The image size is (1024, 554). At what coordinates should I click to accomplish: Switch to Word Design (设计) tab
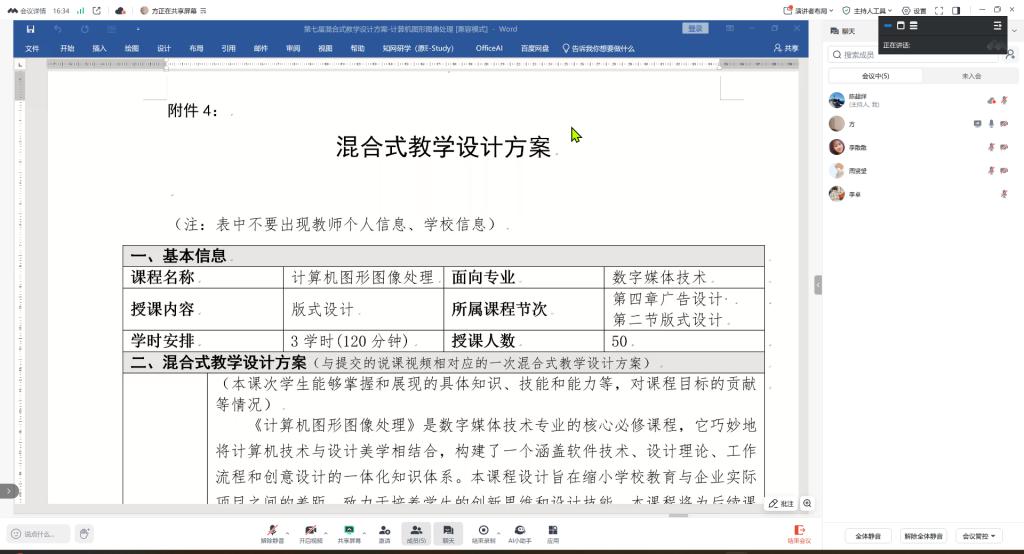164,48
